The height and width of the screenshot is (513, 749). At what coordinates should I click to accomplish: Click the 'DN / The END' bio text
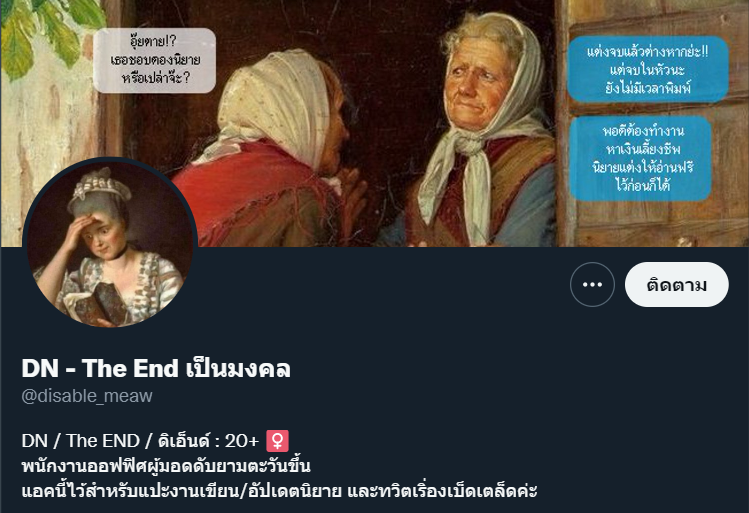(x=81, y=441)
